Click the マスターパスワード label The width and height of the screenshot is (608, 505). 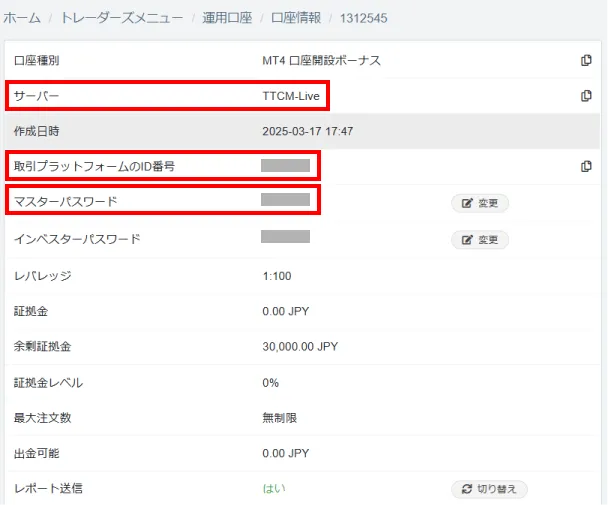tap(66, 202)
